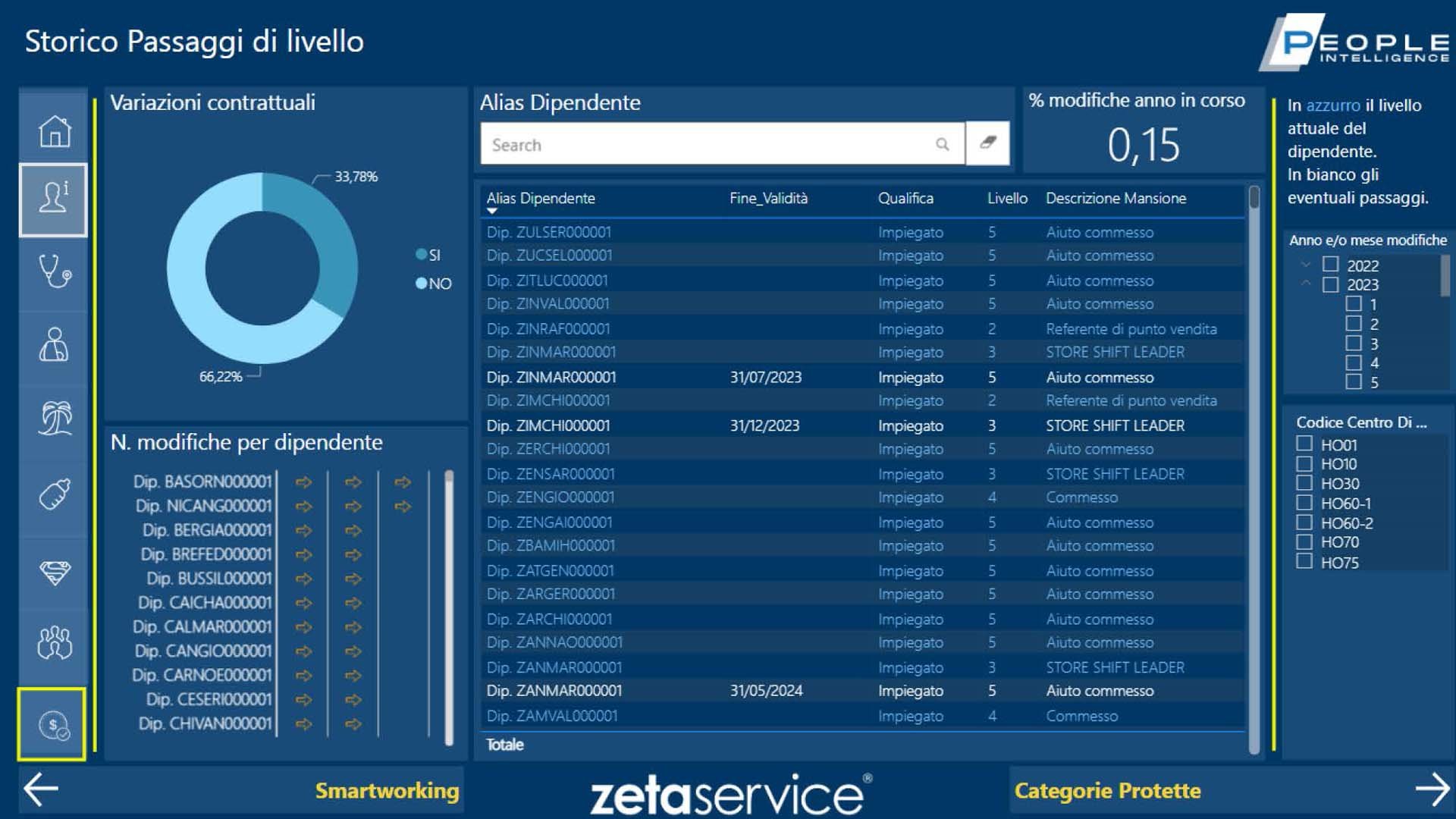Open the baby bottle sidebar icon
1456x819 pixels.
point(54,494)
